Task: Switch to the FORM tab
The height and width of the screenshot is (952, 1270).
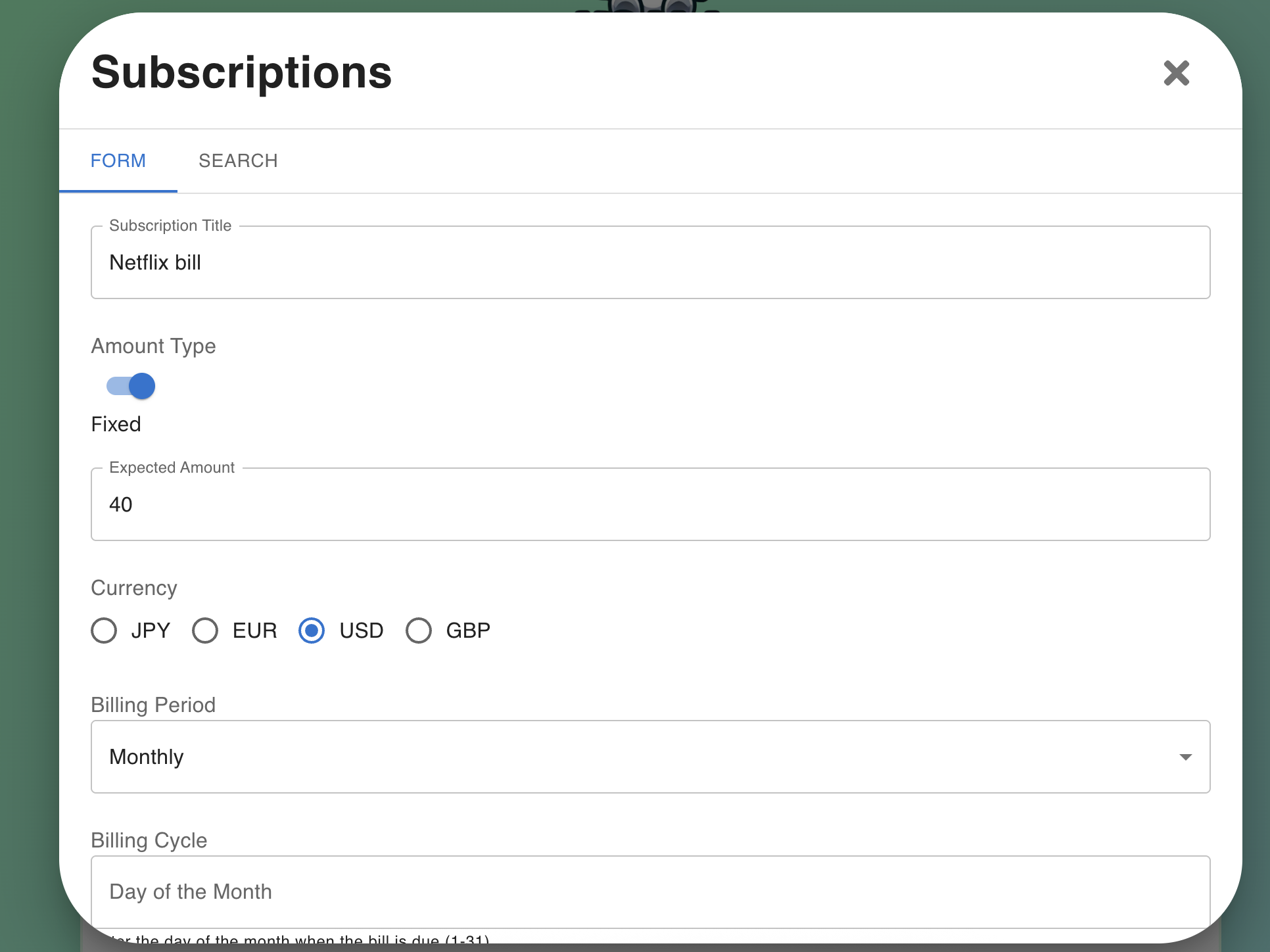Action: coord(118,160)
